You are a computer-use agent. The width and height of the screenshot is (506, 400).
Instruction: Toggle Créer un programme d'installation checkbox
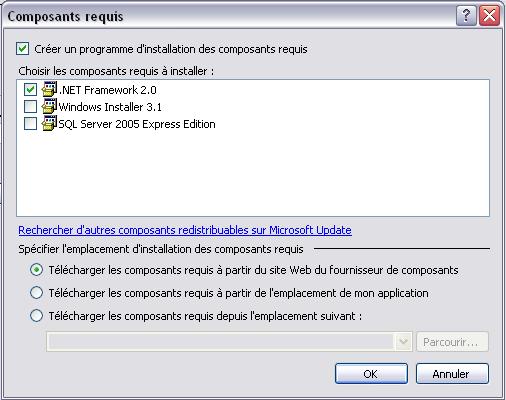point(22,49)
